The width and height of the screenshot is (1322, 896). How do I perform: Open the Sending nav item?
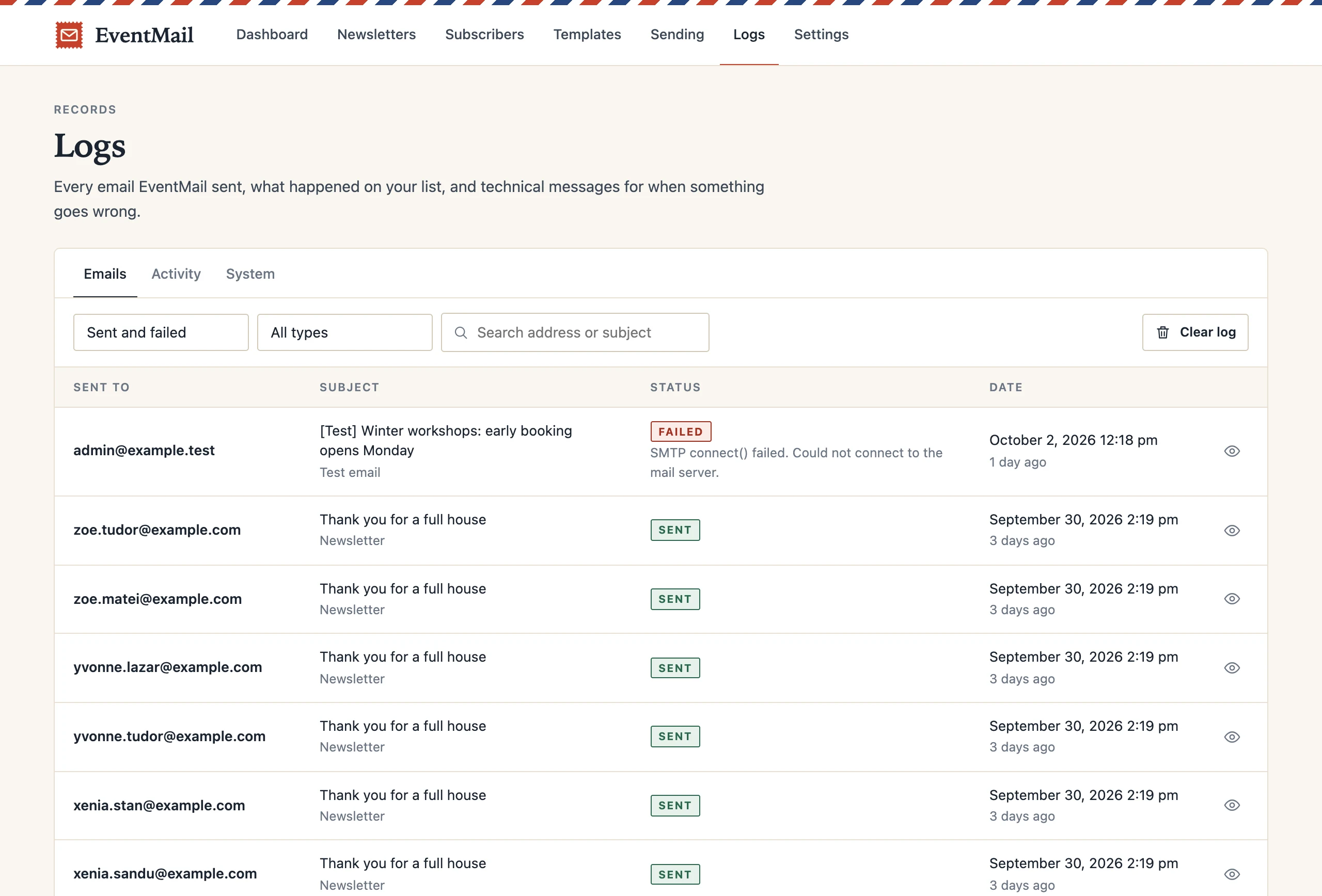677,35
